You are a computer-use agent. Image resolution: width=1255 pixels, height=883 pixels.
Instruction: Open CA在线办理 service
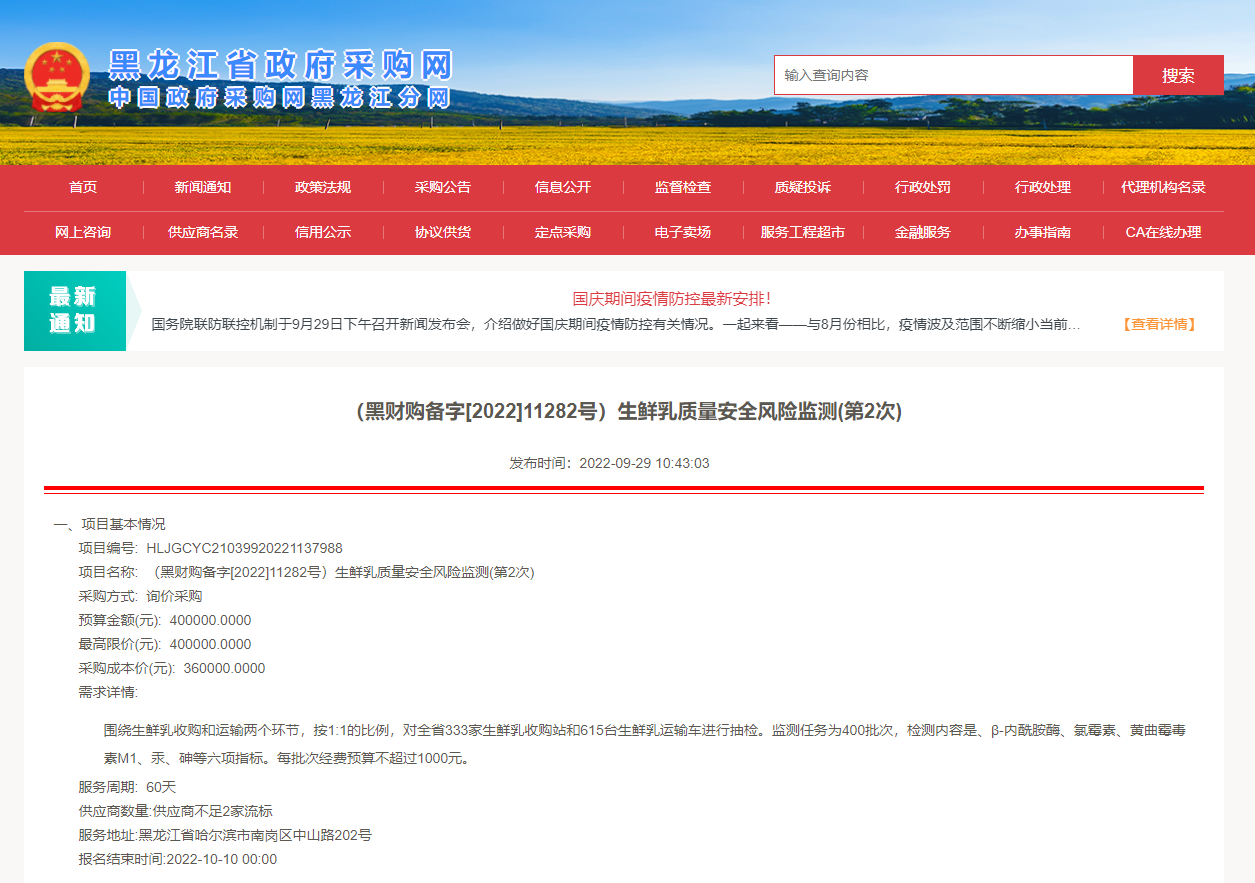(1163, 232)
